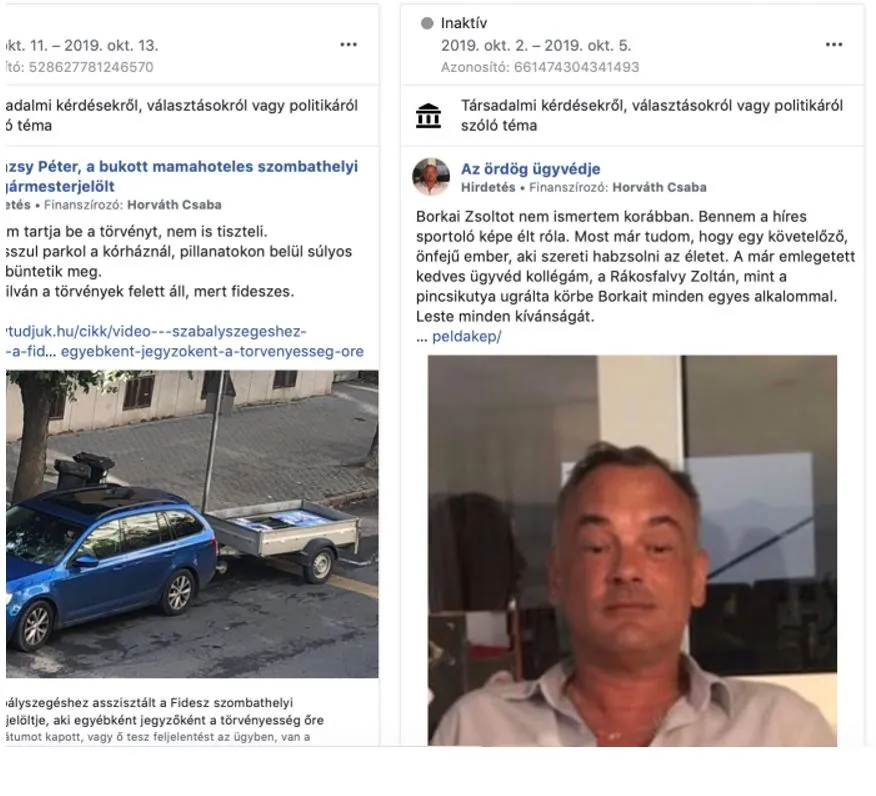The width and height of the screenshot is (876, 796).
Task: Click the grey Inaktív status dot
Action: click(x=427, y=23)
